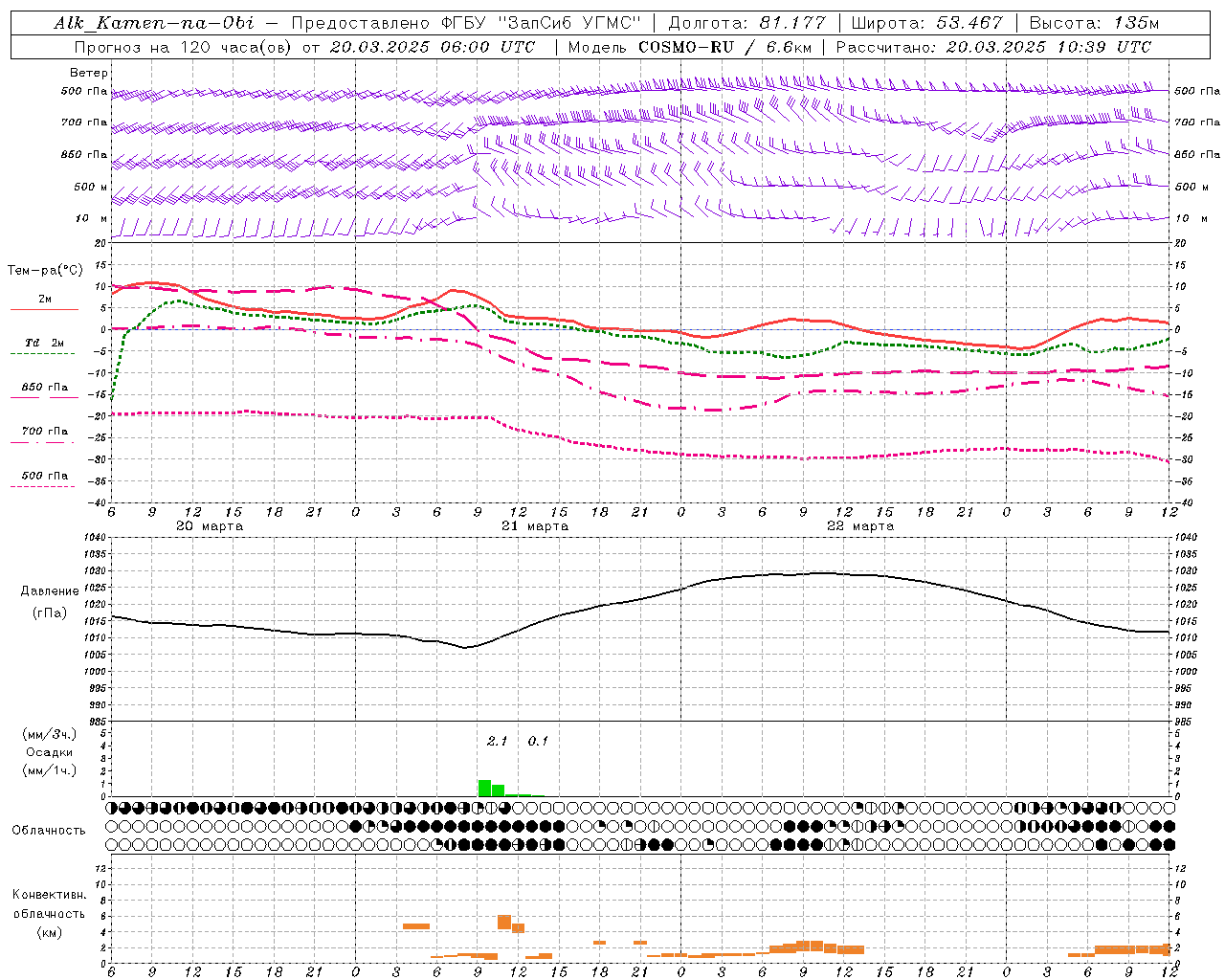Select the left 700 гПа wind level label
This screenshot has width=1225, height=980.
[84, 122]
